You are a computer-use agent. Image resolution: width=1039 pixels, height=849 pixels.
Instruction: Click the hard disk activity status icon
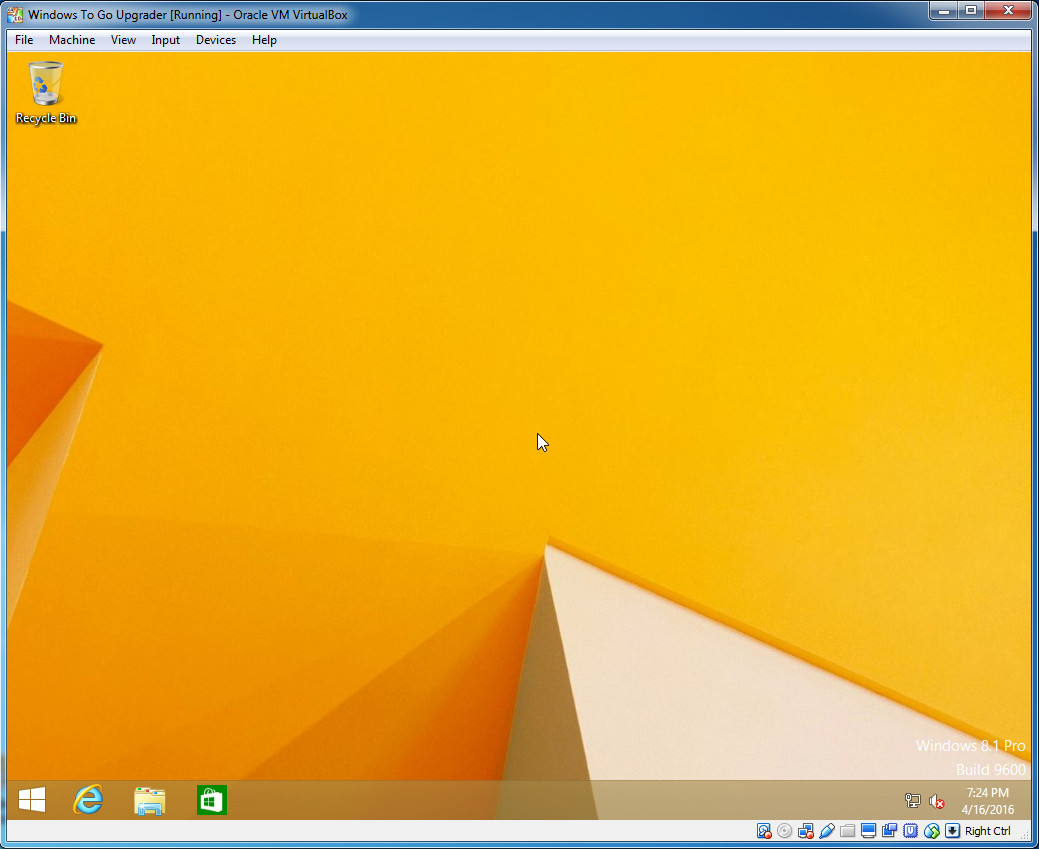764,831
